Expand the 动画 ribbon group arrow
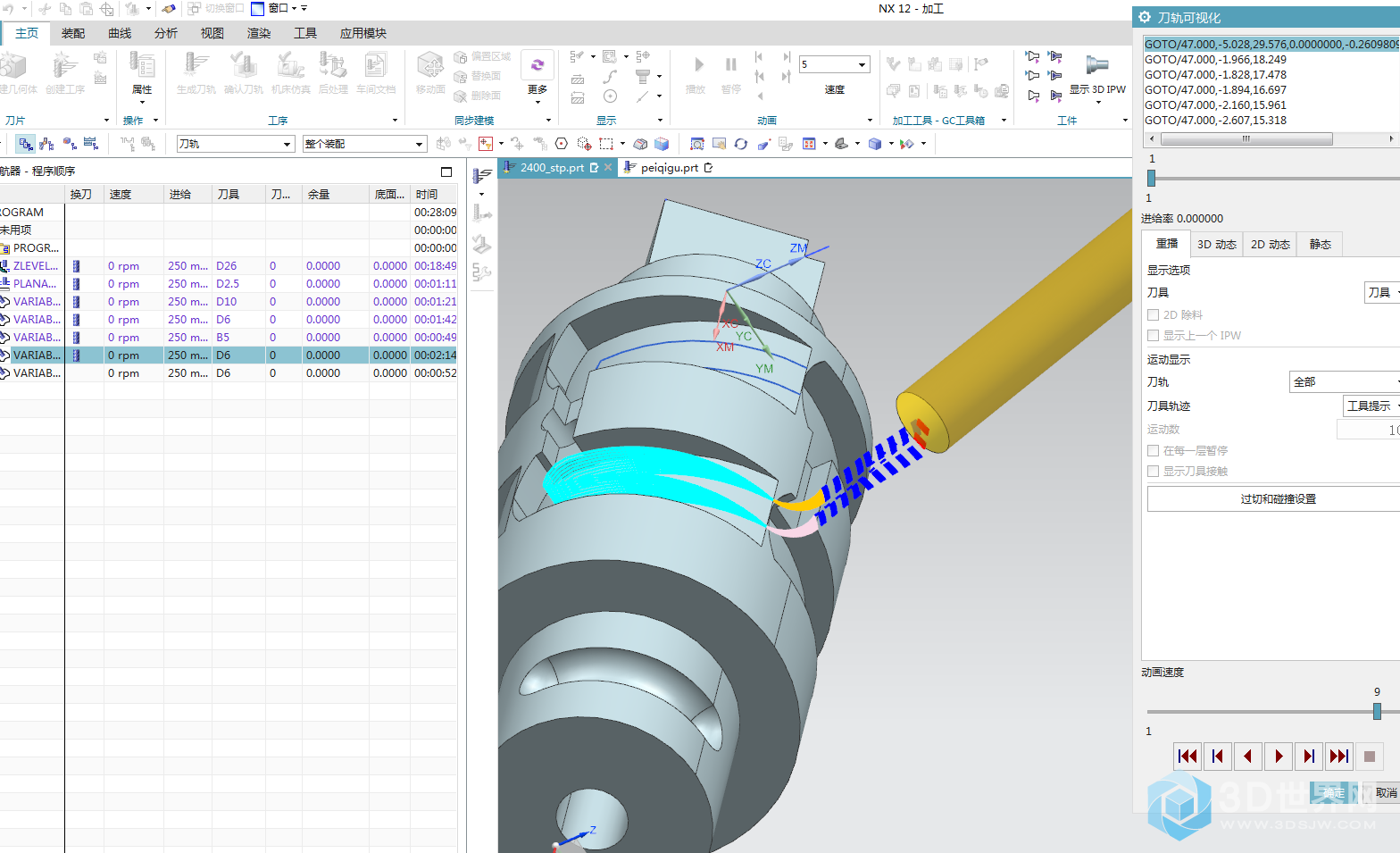 click(x=870, y=121)
